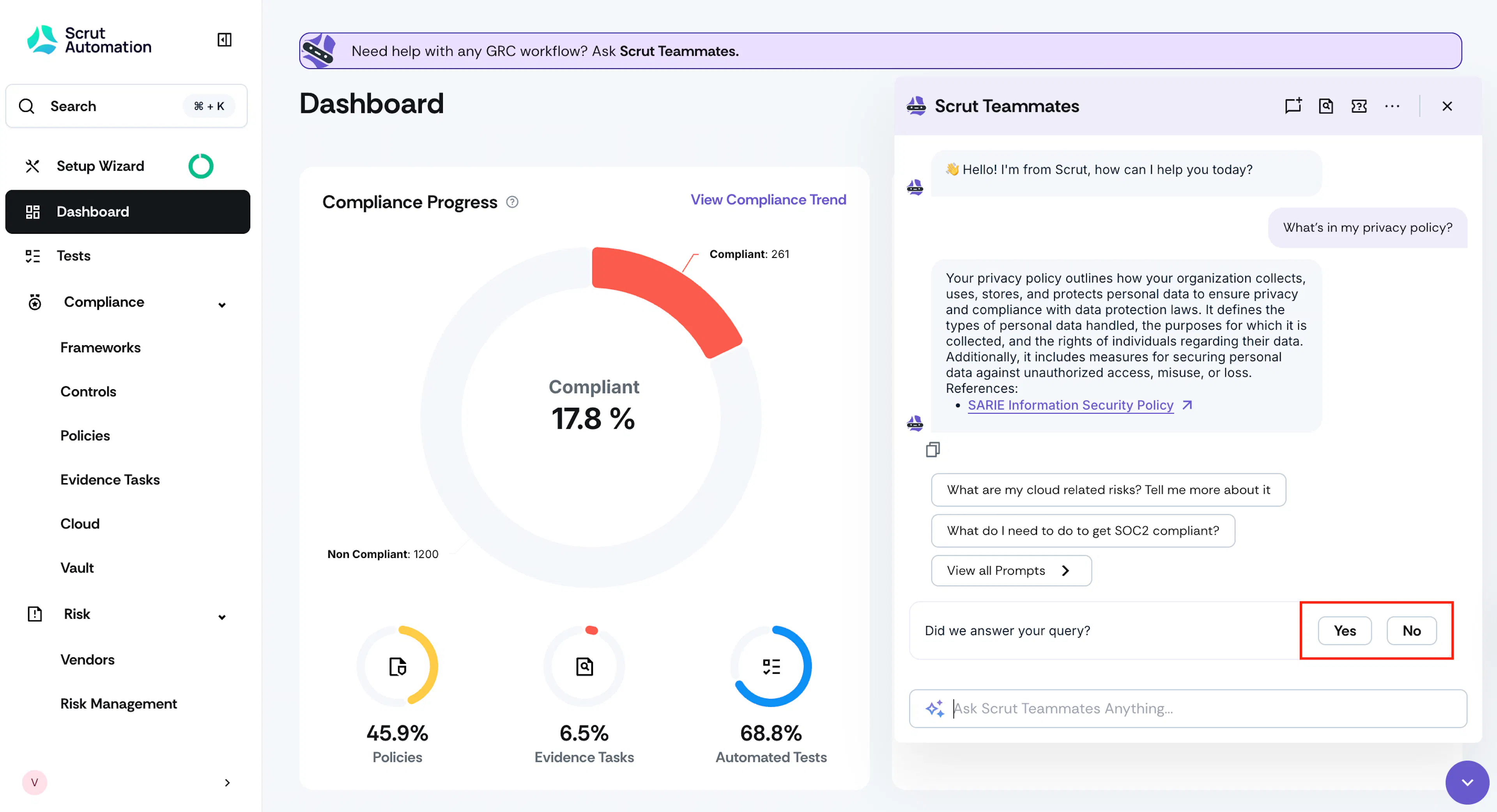
Task: Answer Yes to the query feedback
Action: pos(1344,631)
